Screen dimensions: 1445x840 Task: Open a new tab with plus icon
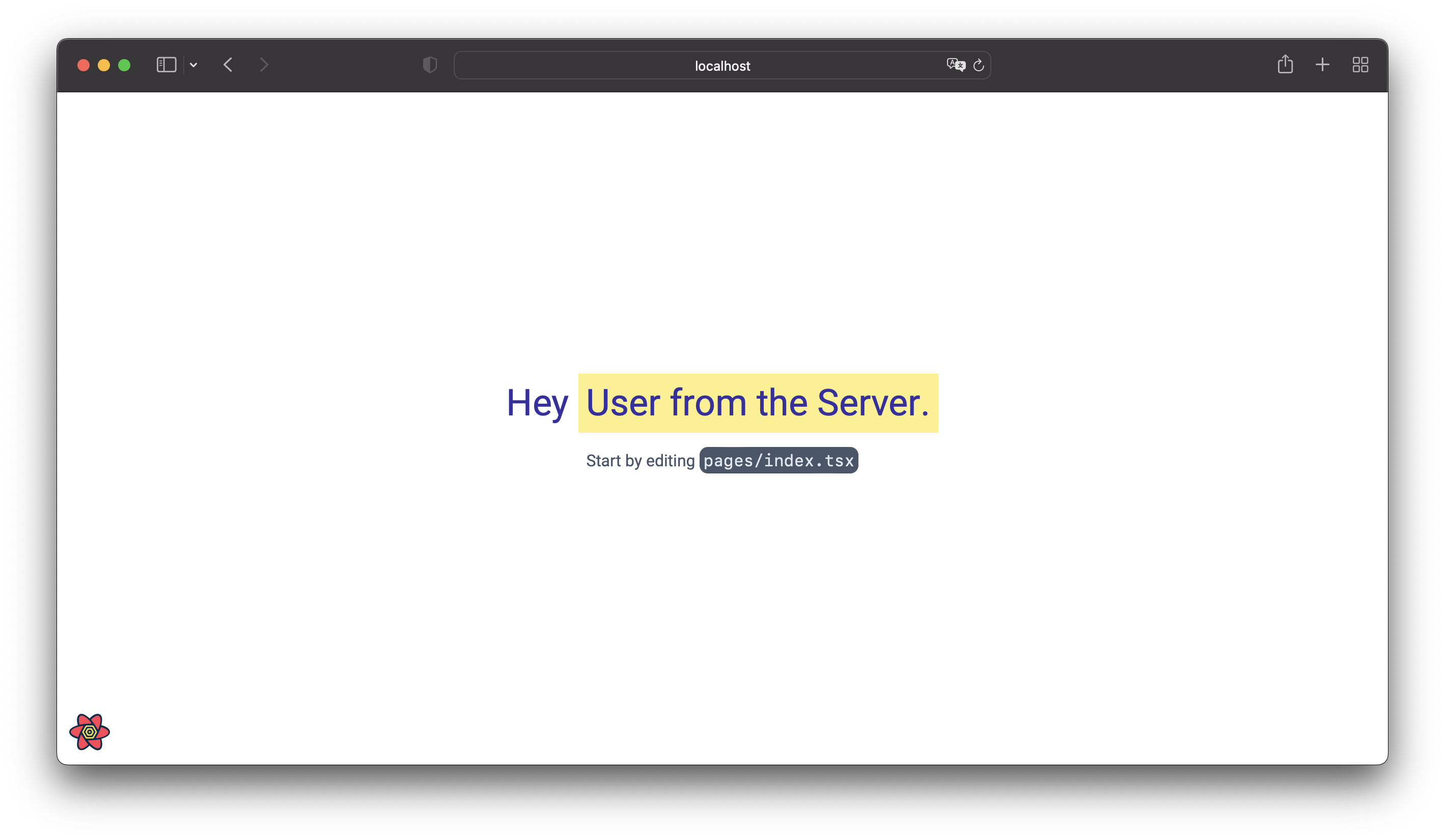click(x=1322, y=65)
